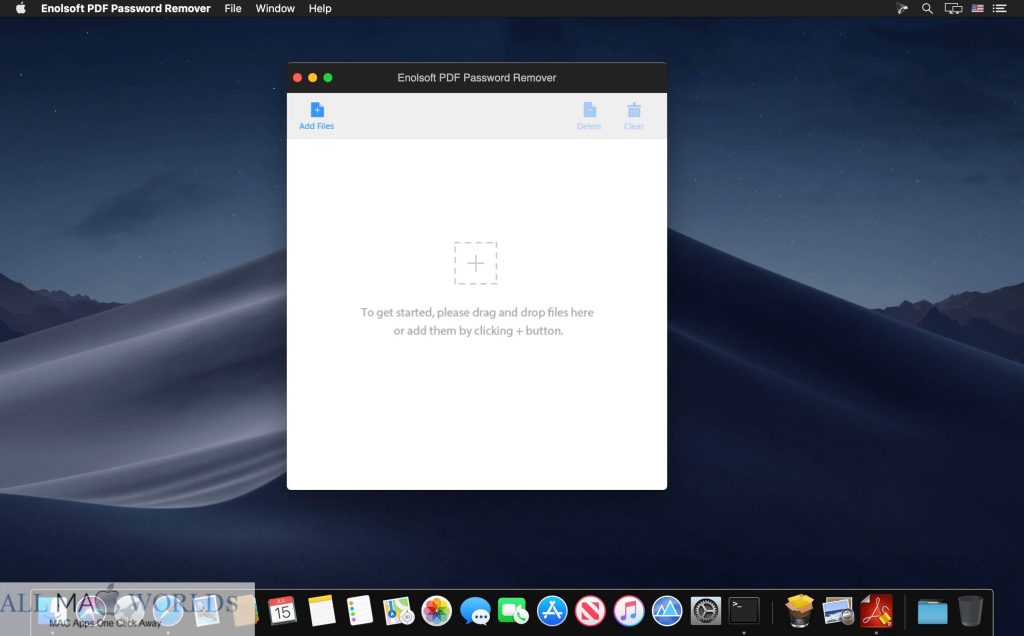Open the Enolsoft PDF Password Remover menu

125,8
